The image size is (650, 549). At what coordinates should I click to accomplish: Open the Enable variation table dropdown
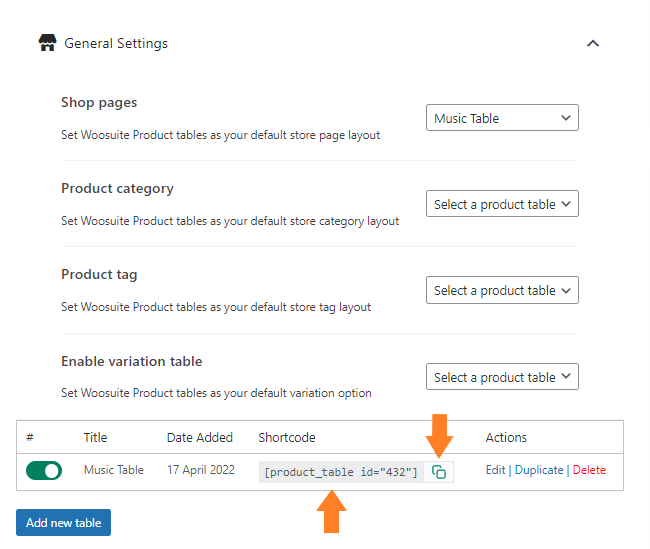point(502,377)
